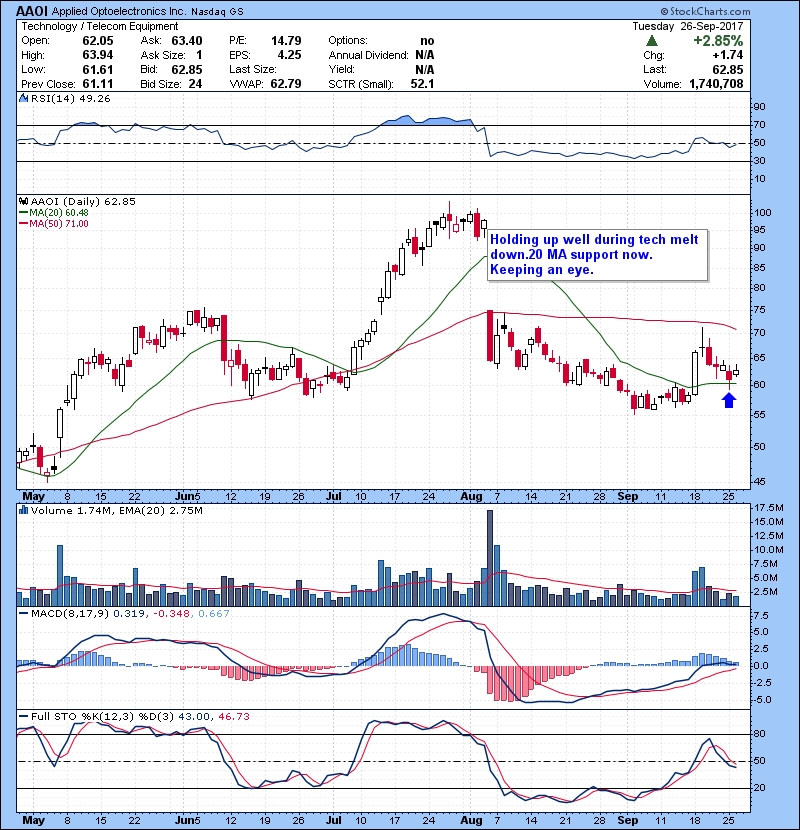Click the Low value 61.61
The image size is (800, 830).
coord(98,69)
